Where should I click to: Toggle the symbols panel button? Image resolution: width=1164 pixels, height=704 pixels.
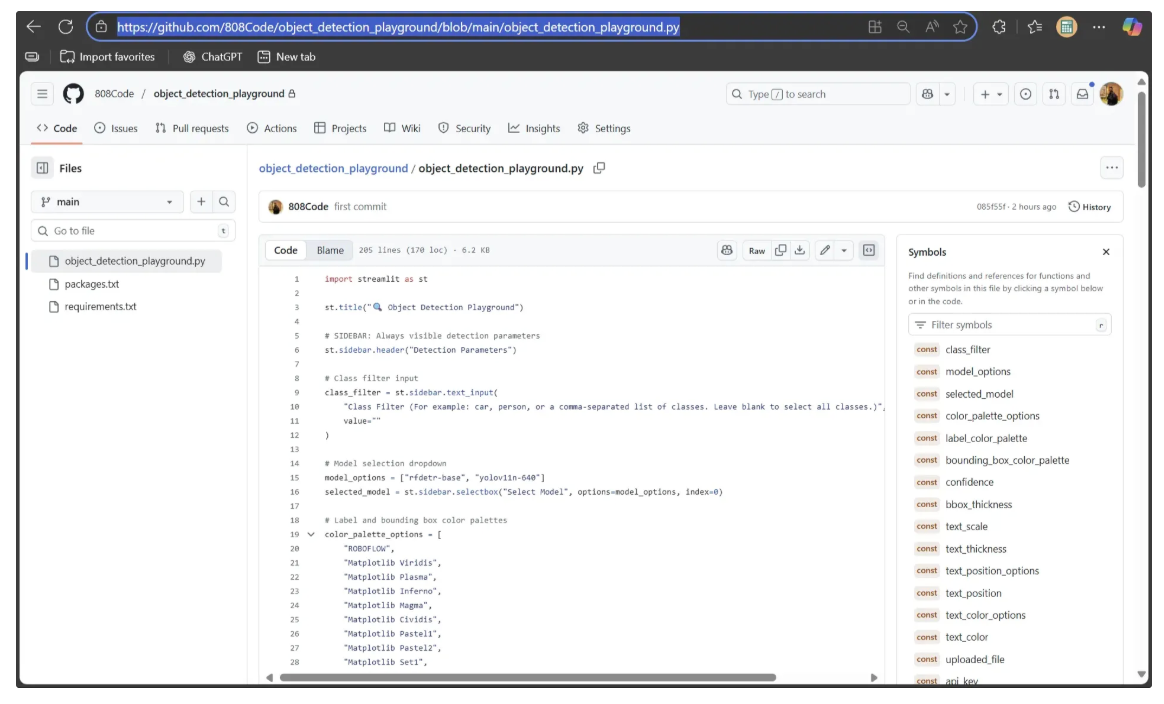point(869,251)
